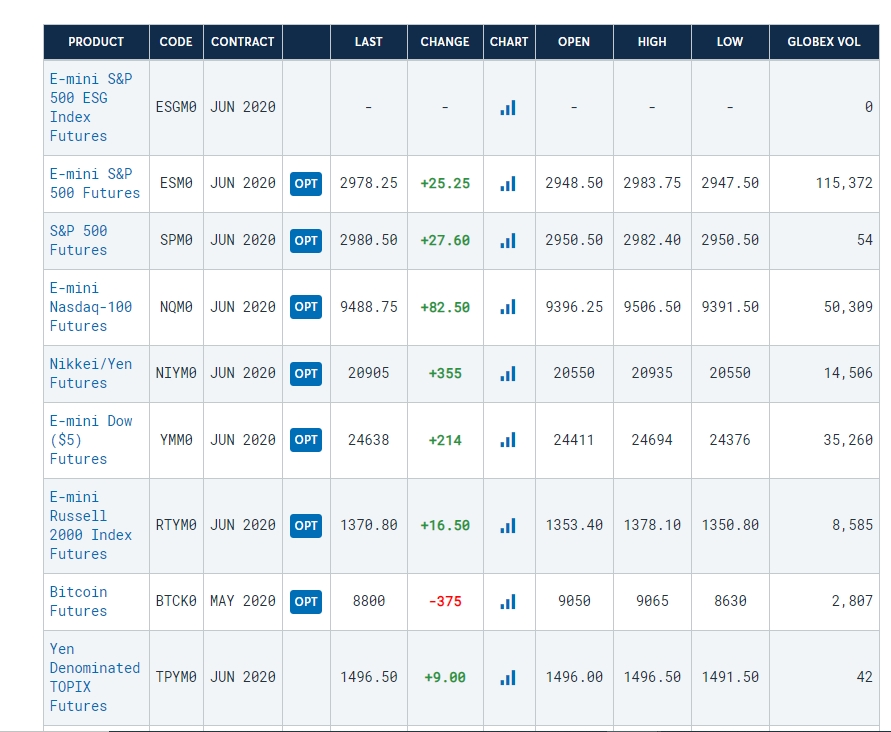Open chart for Yen Denominated TOPIX Futures

tap(508, 677)
